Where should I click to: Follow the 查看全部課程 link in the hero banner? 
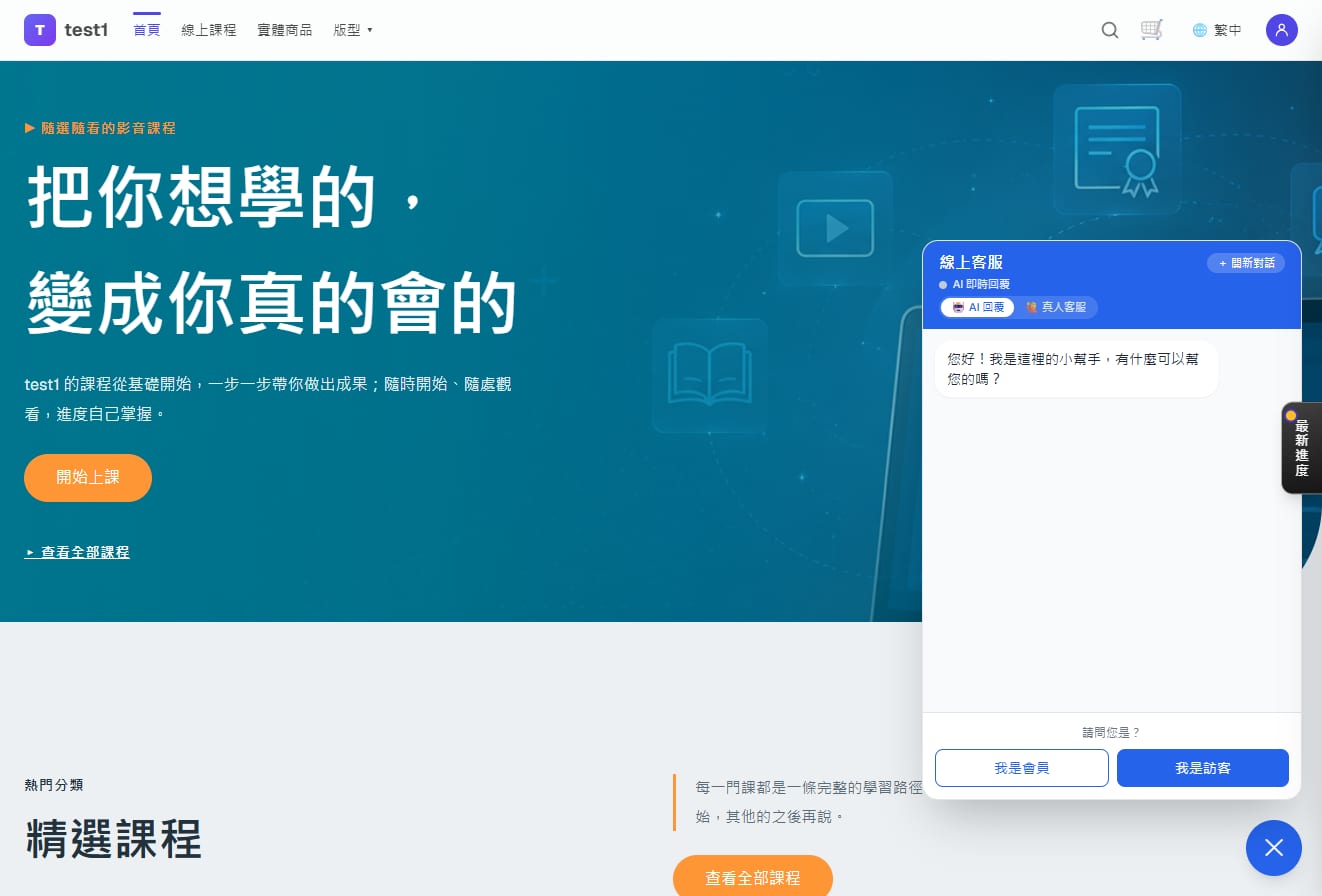coord(77,552)
